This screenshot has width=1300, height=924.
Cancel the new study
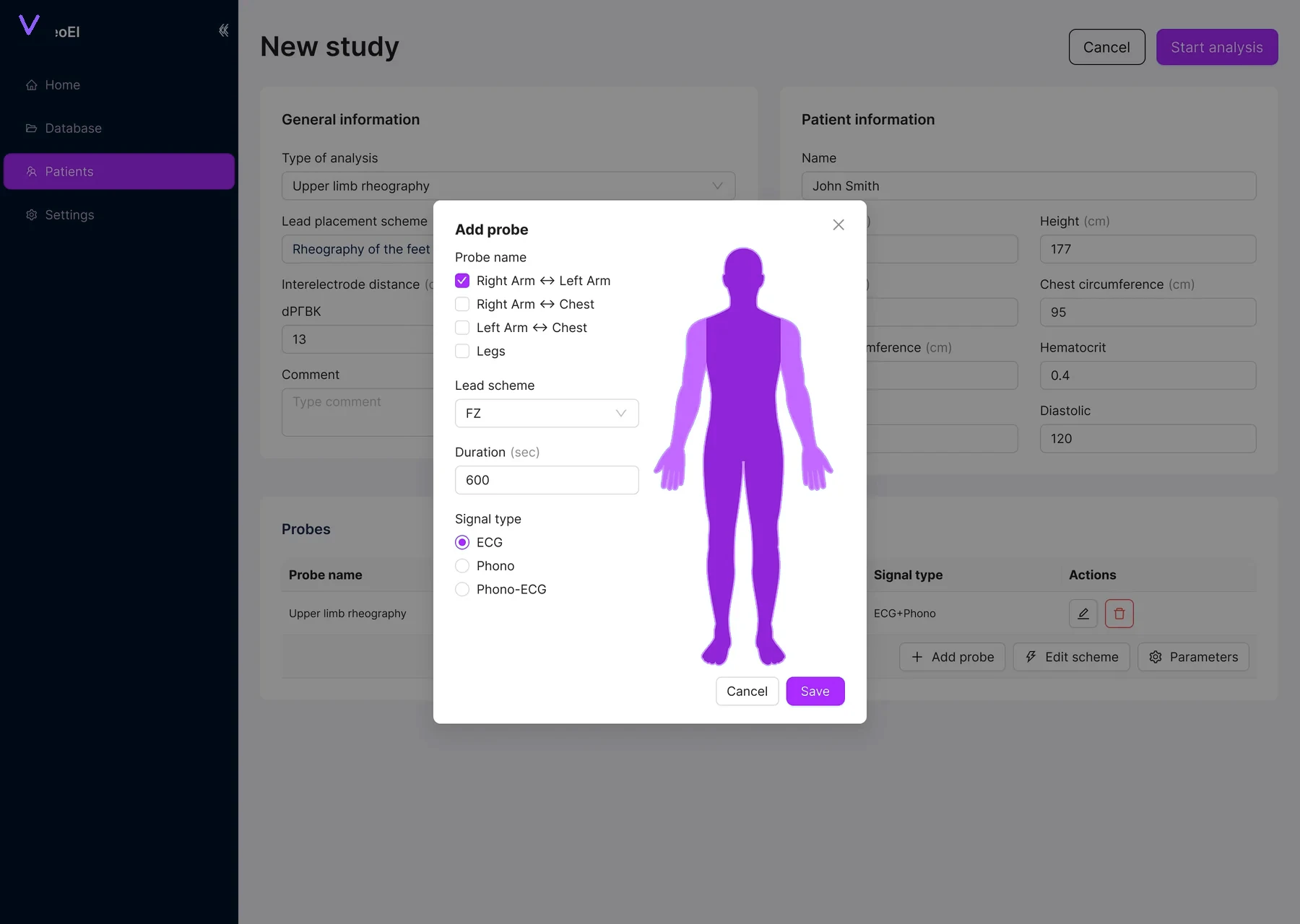(1106, 47)
